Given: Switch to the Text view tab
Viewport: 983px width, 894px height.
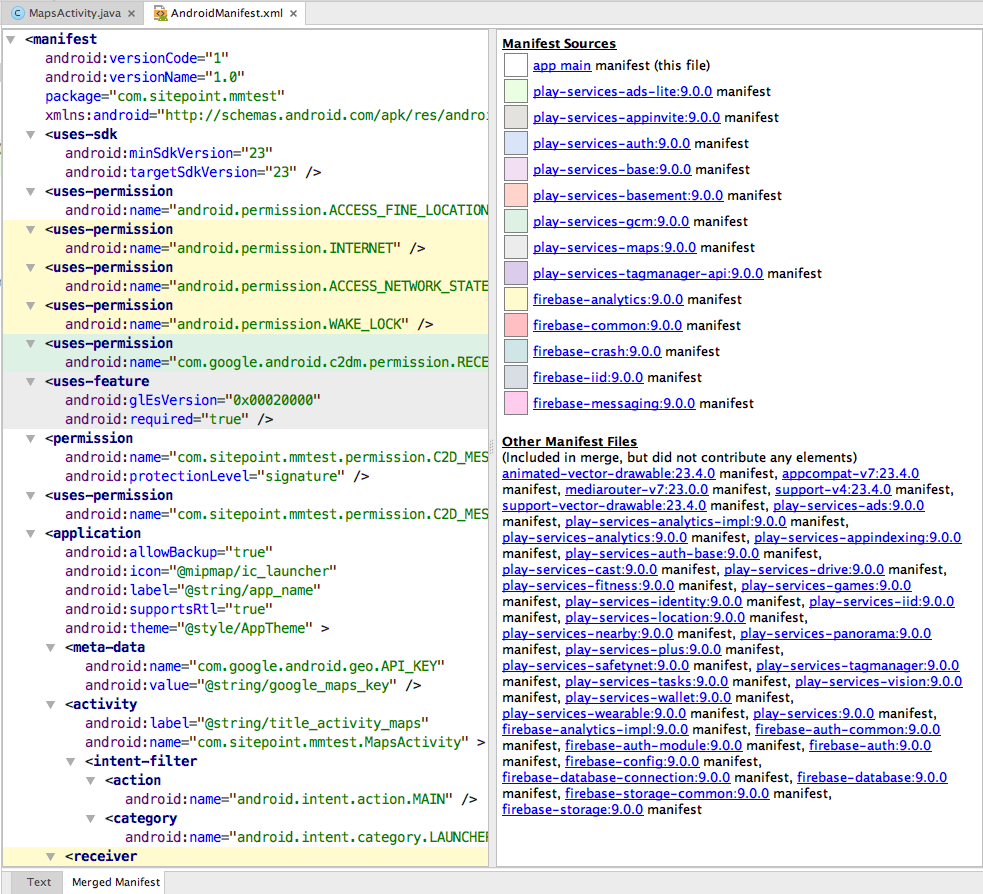Looking at the screenshot, I should pos(39,882).
